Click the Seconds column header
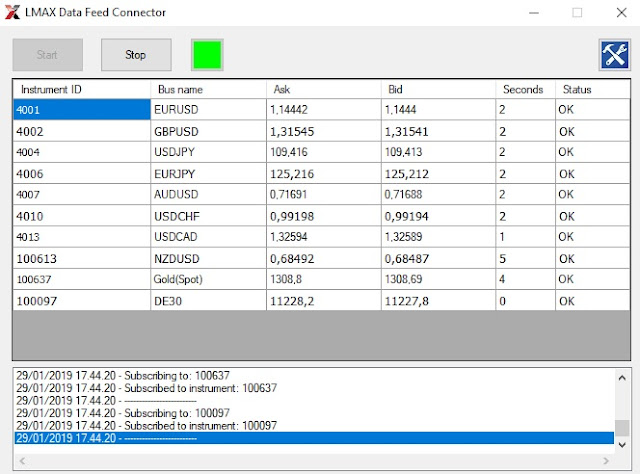Image resolution: width=640 pixels, height=474 pixels. [x=526, y=89]
